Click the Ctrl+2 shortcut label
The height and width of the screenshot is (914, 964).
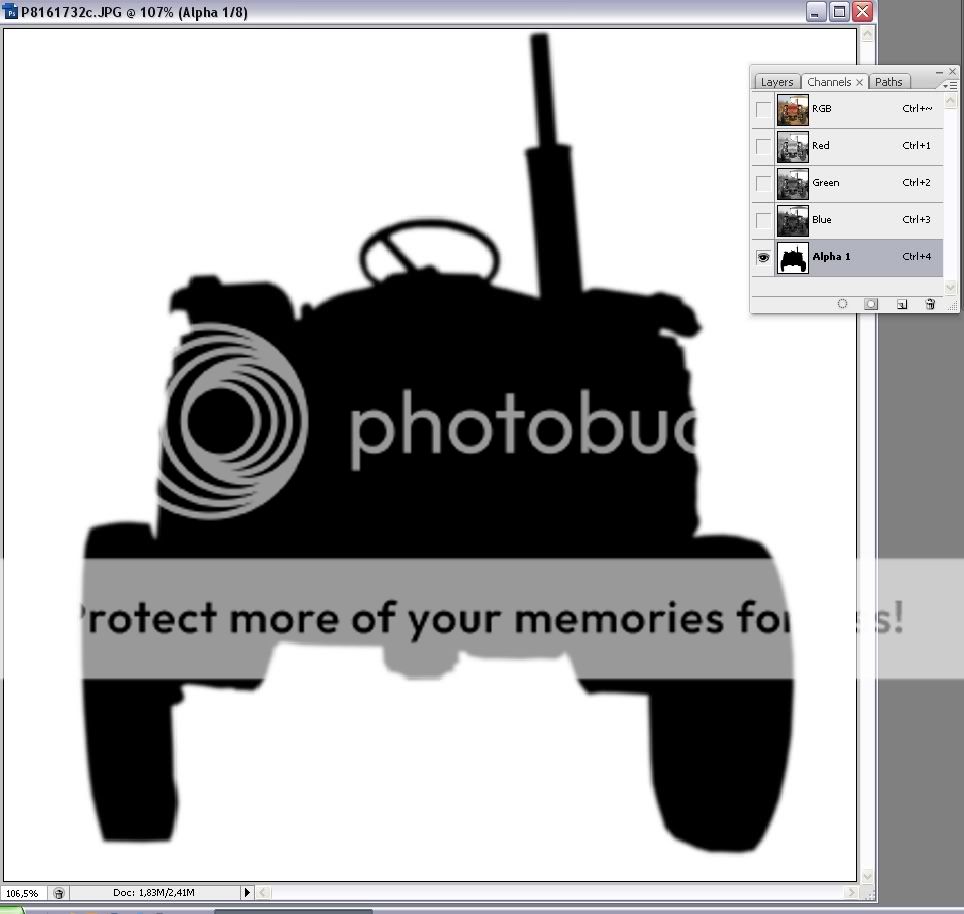click(917, 183)
